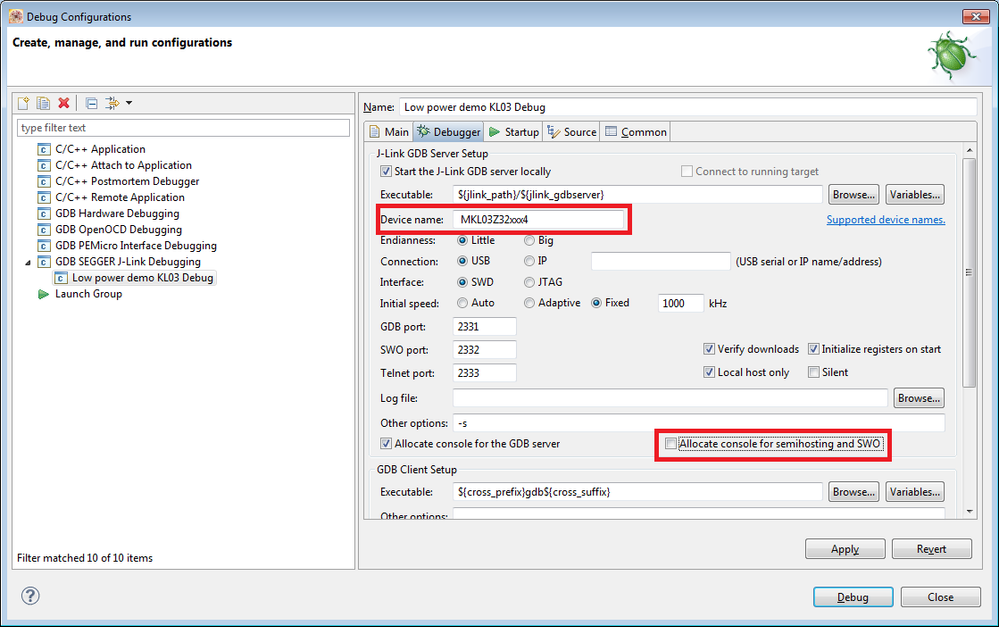Switch to the Startup tab
Image resolution: width=999 pixels, height=627 pixels.
520,131
